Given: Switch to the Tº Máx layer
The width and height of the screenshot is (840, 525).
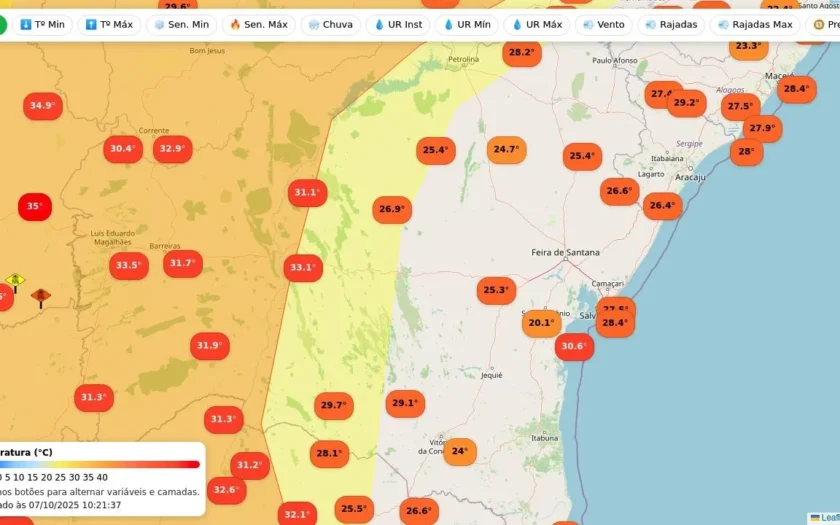Looking at the screenshot, I should pos(109,25).
